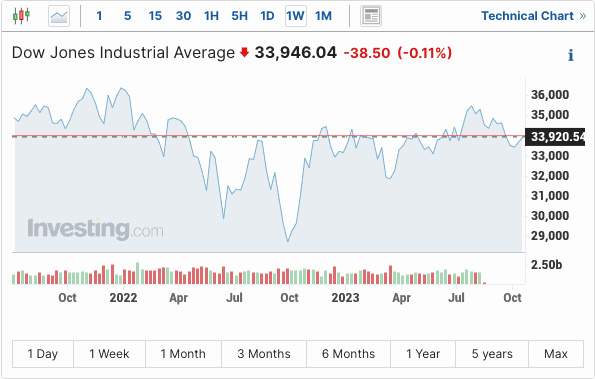Select the 30 minute interval

click(x=183, y=16)
